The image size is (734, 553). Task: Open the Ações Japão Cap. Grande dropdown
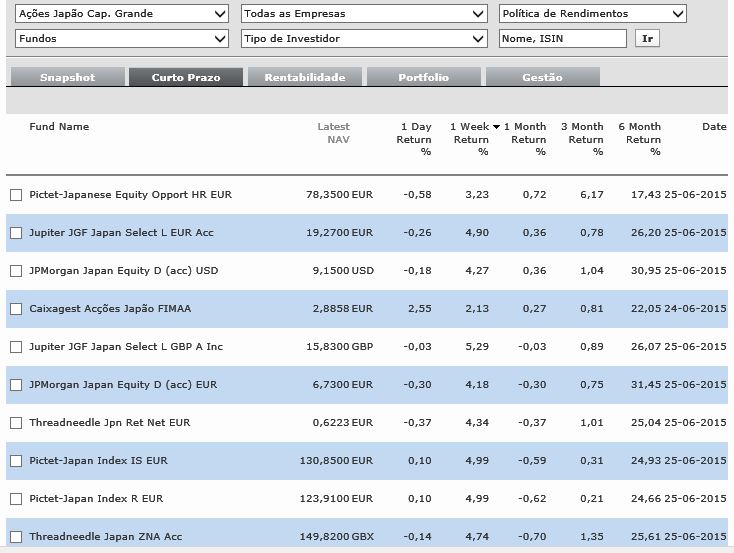click(122, 14)
